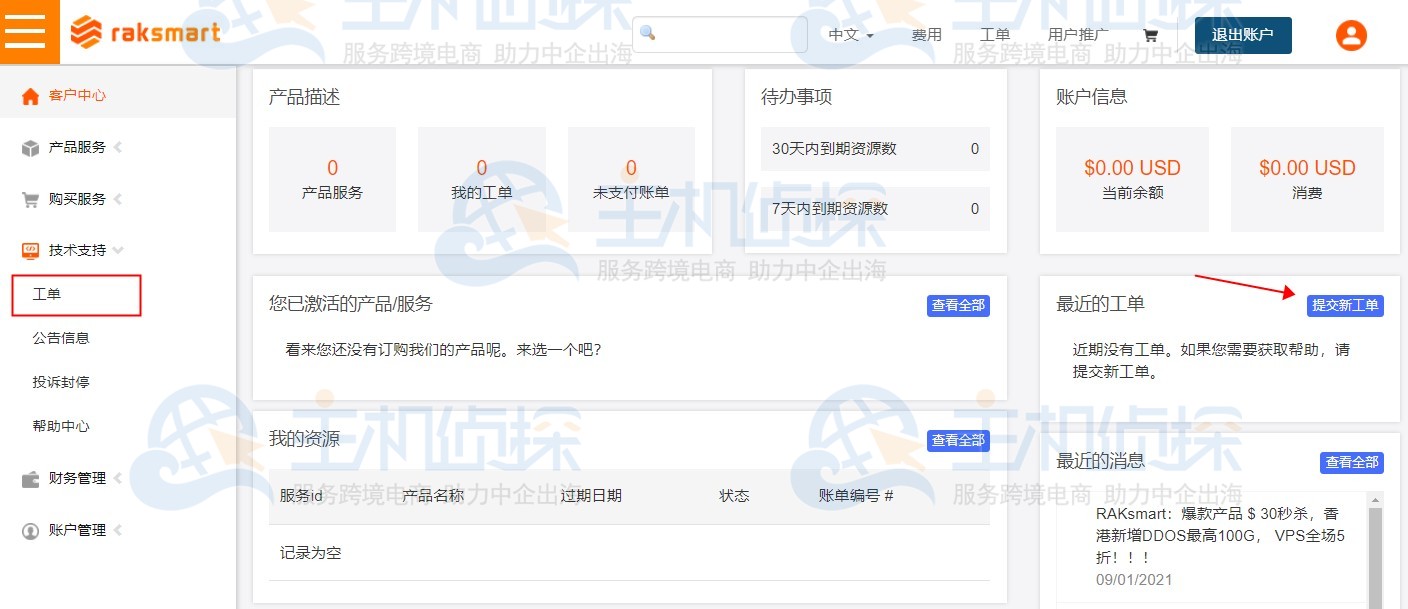Open 查看全部 next to 最近的消息
The width and height of the screenshot is (1408, 609).
pyautogui.click(x=1350, y=462)
